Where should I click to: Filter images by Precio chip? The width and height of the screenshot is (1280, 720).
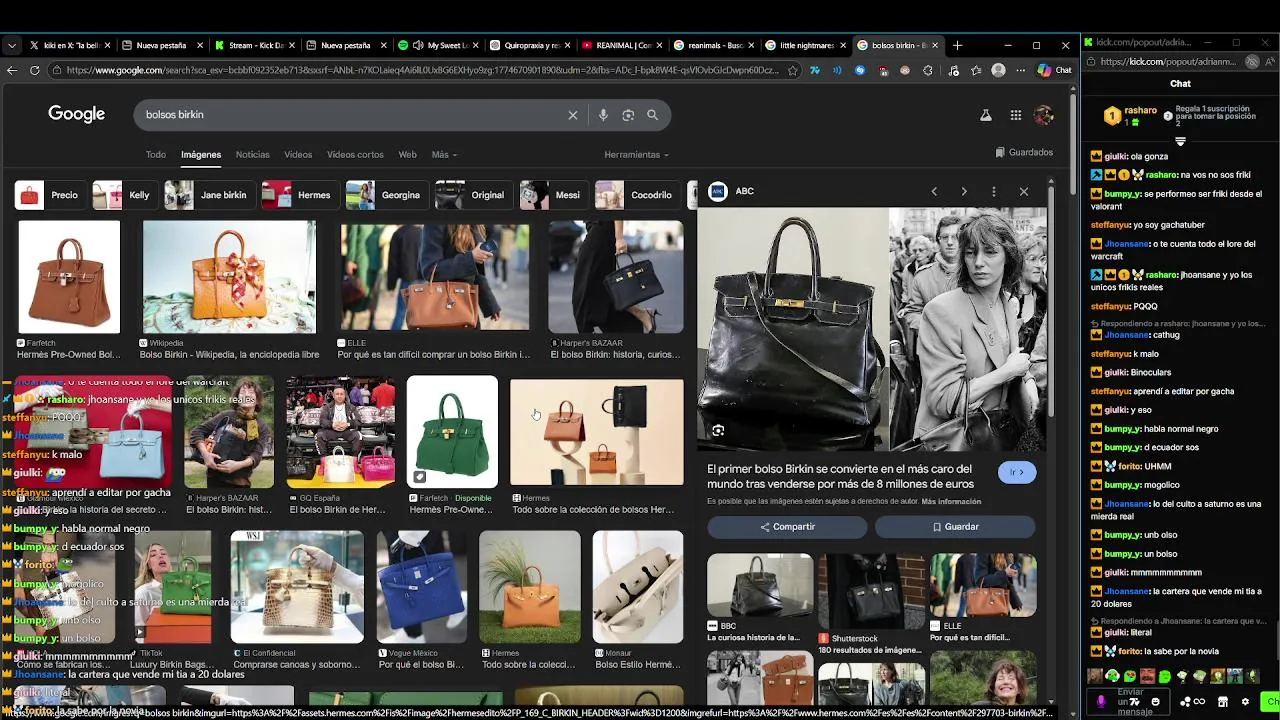(49, 195)
